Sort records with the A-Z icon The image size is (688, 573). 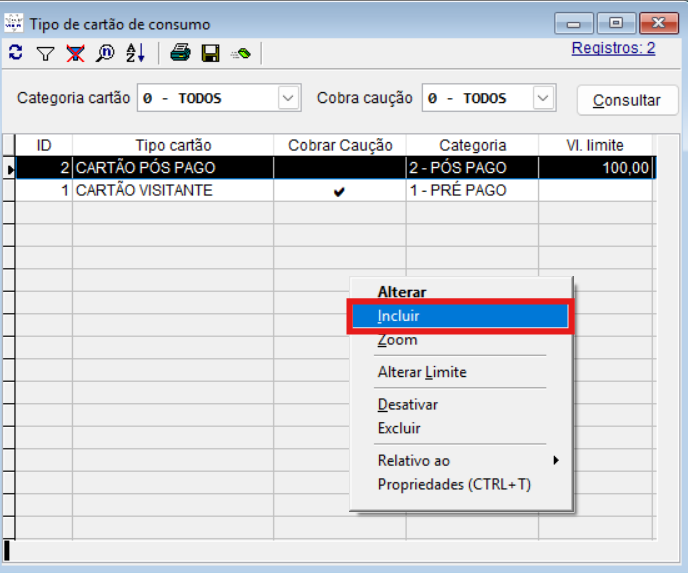(135, 53)
